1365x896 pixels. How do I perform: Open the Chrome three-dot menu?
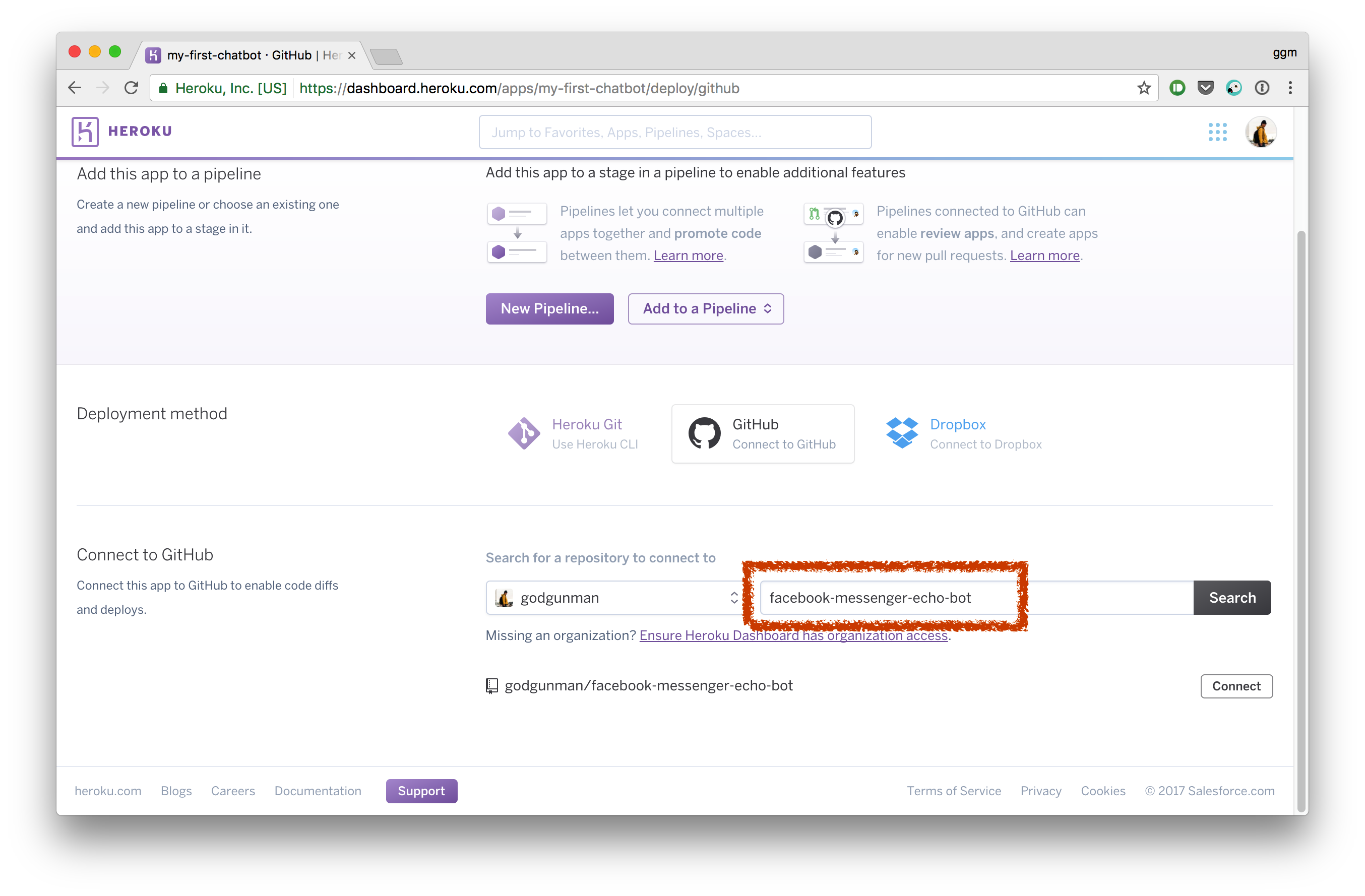click(1290, 88)
